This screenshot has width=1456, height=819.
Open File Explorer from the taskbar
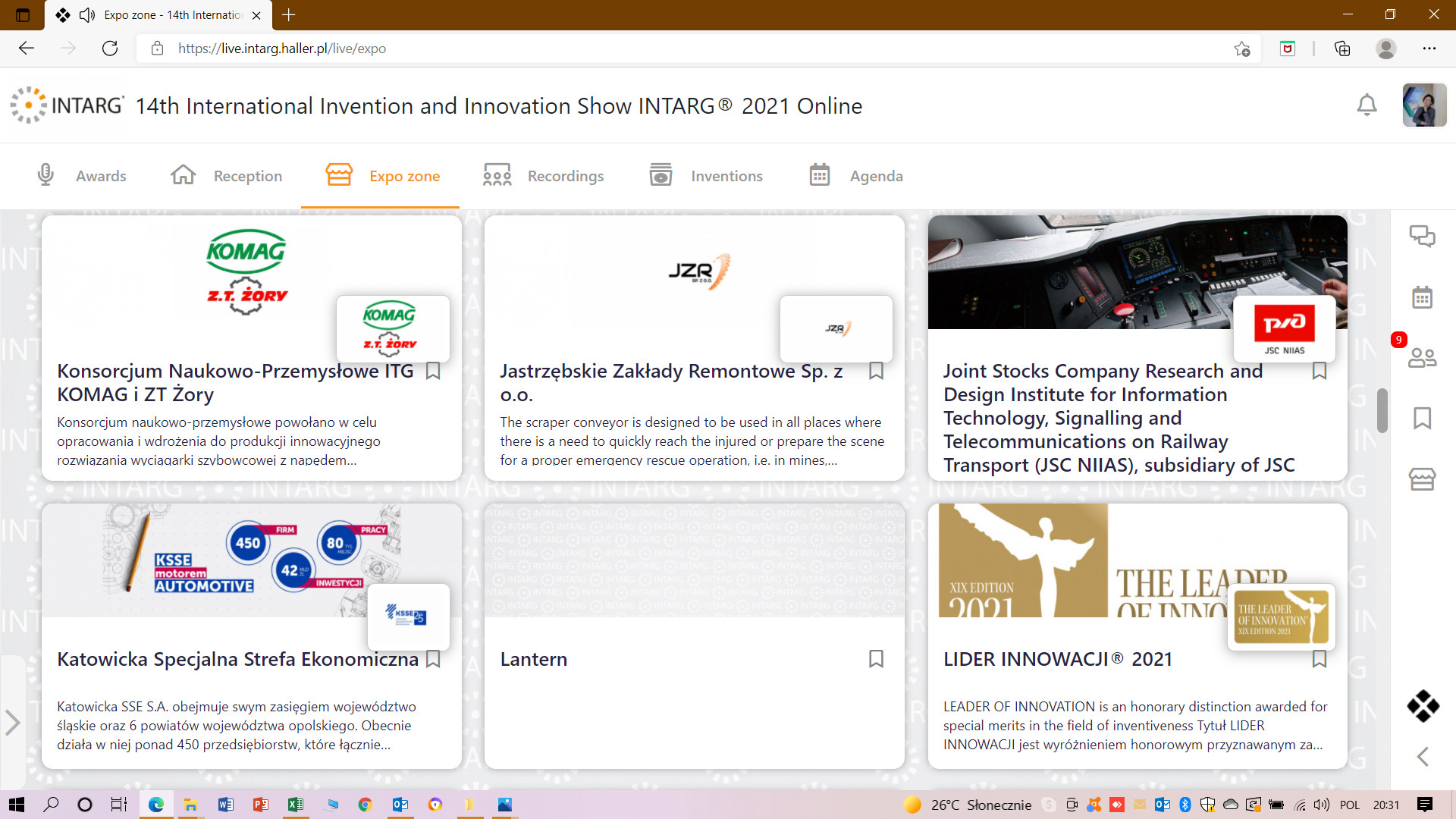tap(190, 805)
